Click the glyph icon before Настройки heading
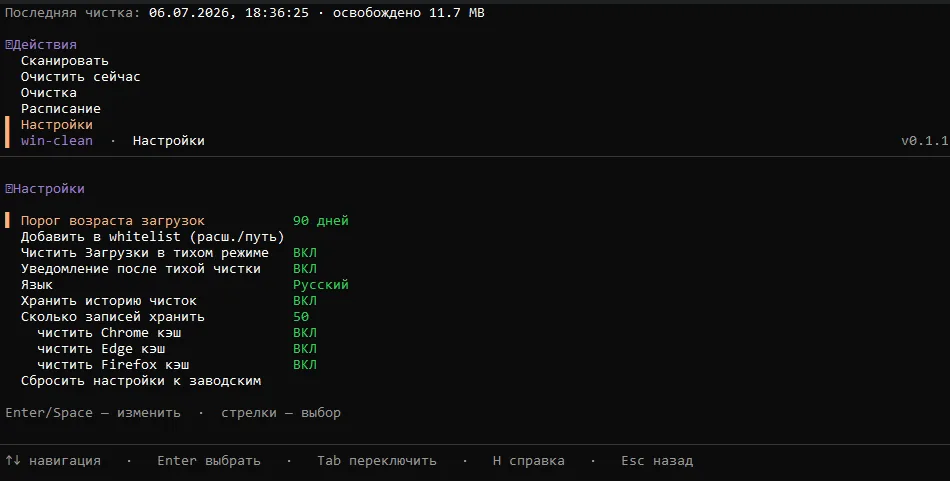 [x=9, y=189]
